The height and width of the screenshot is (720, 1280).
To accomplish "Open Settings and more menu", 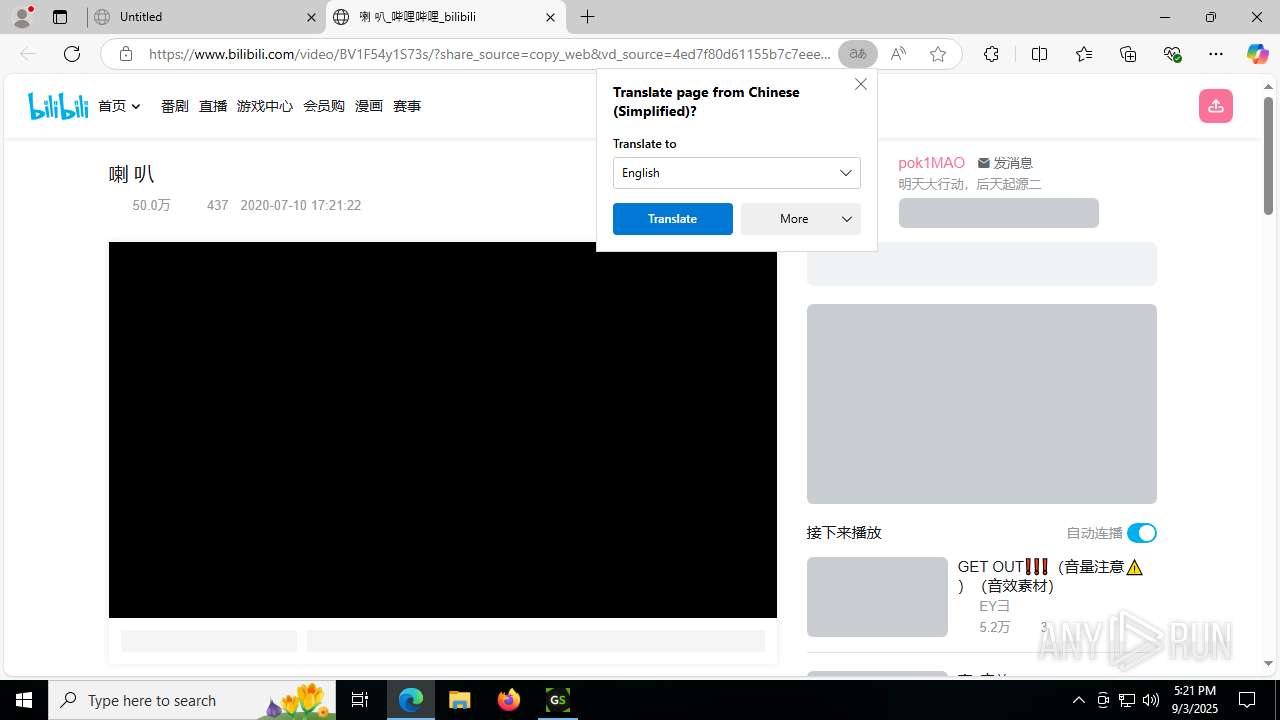I will (1216, 54).
